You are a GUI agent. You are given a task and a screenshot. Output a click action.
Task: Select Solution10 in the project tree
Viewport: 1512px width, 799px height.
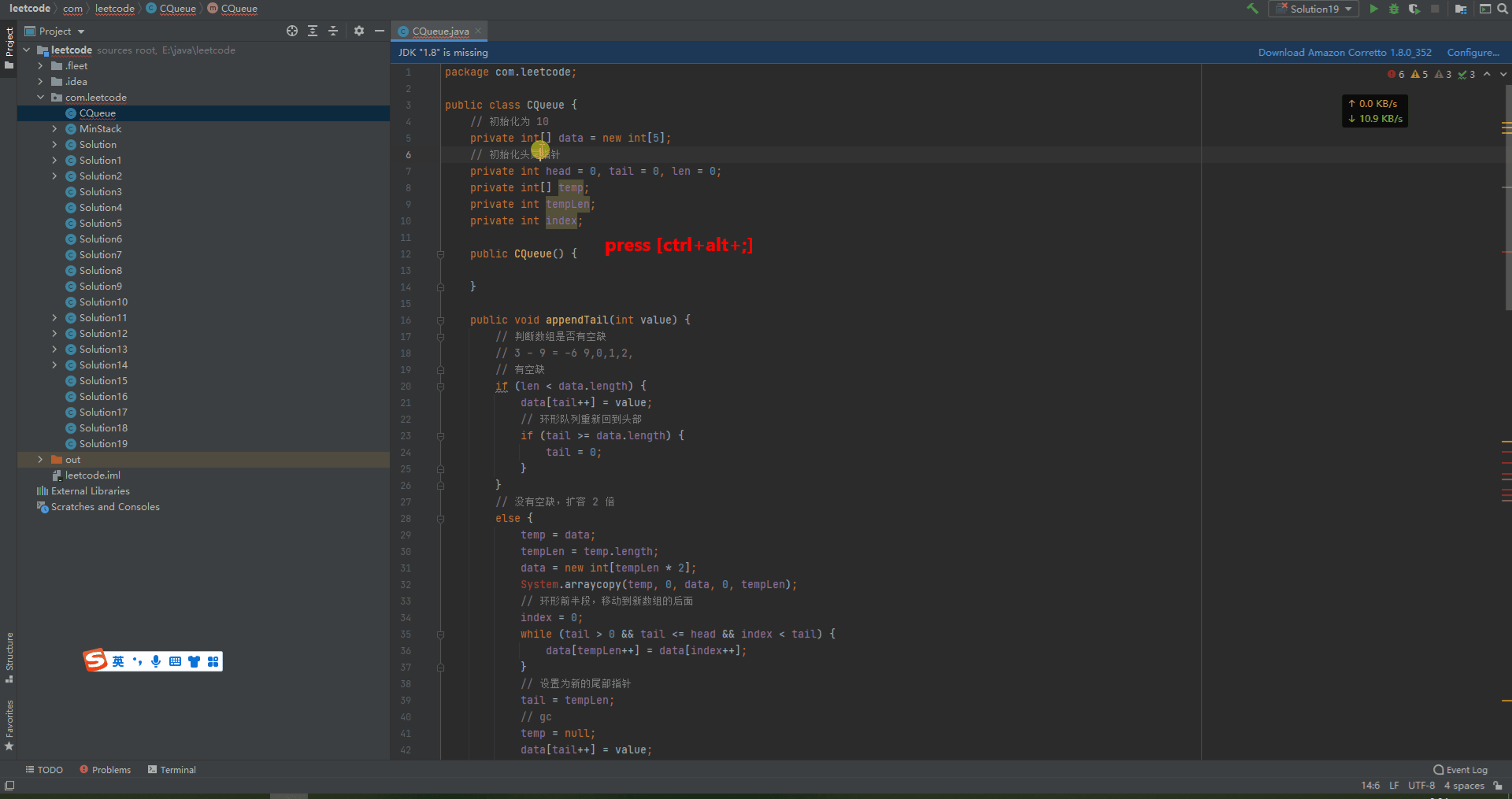click(x=103, y=302)
